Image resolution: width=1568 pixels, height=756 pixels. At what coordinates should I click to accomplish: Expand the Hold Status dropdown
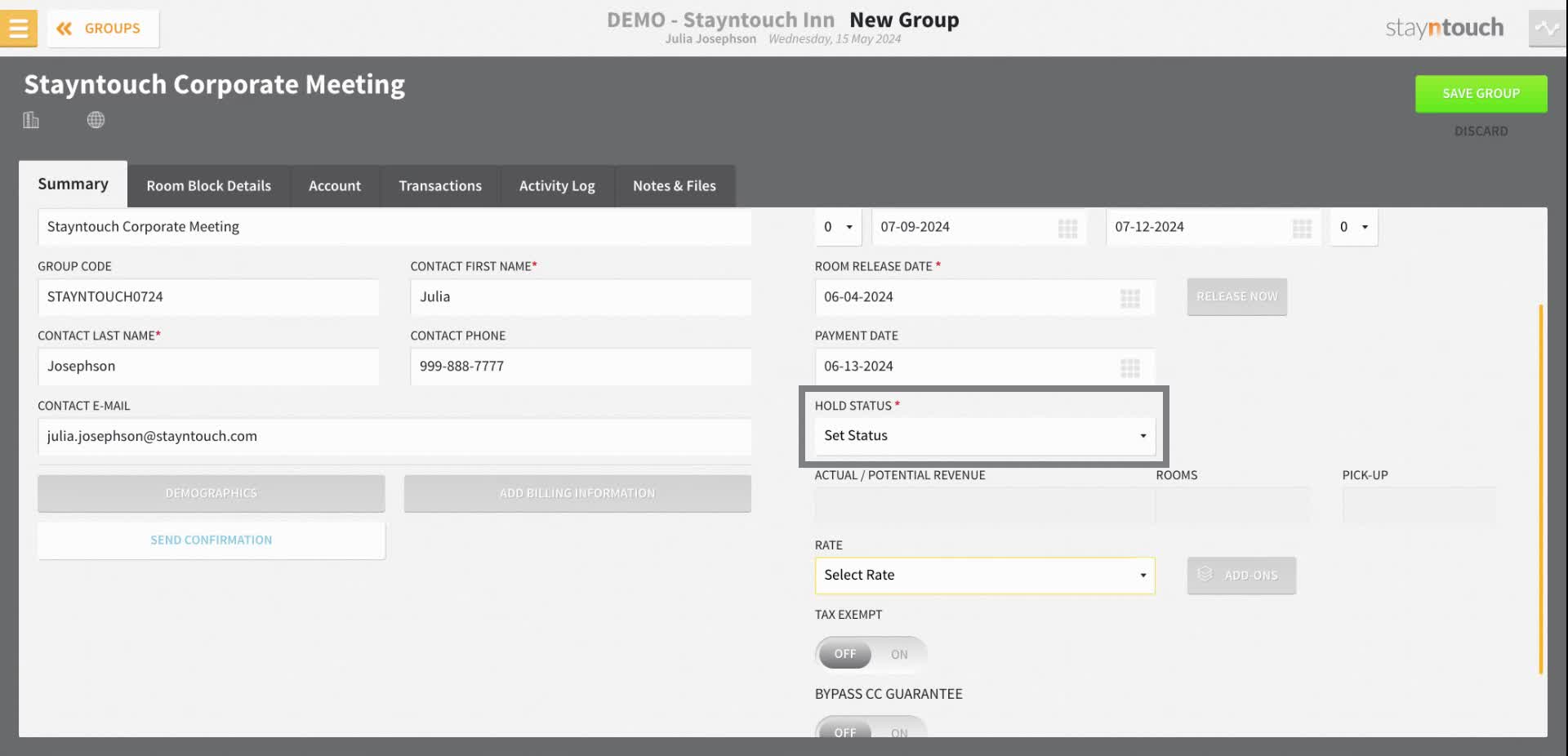coord(985,436)
